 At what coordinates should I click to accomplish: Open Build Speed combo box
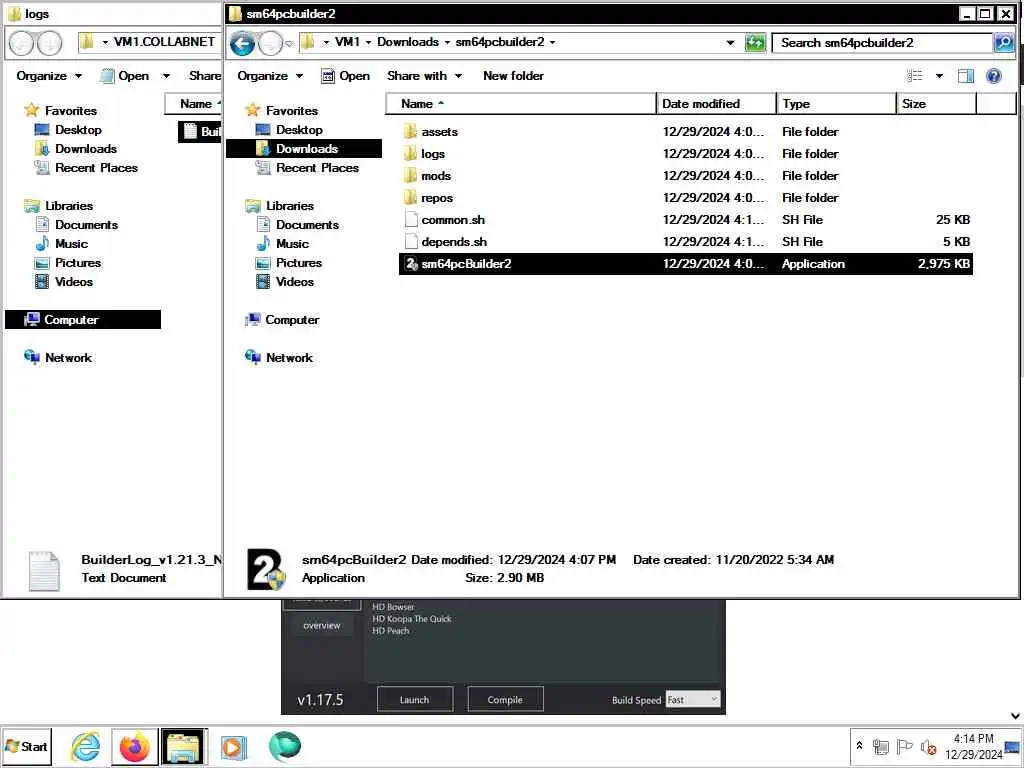coord(692,699)
